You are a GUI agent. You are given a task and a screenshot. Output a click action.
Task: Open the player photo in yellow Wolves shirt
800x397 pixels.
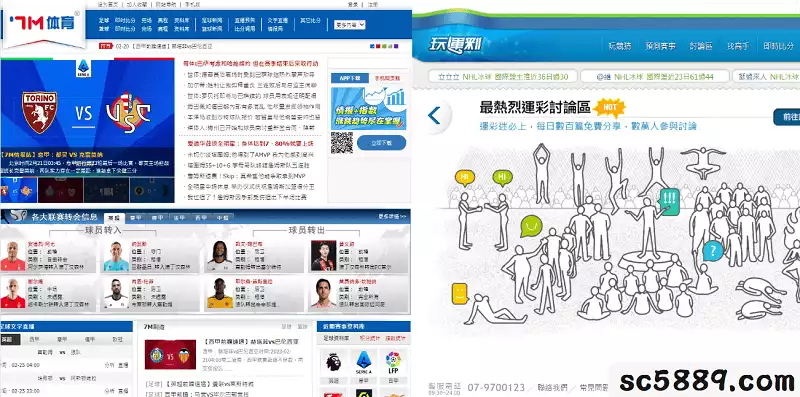(x=220, y=293)
